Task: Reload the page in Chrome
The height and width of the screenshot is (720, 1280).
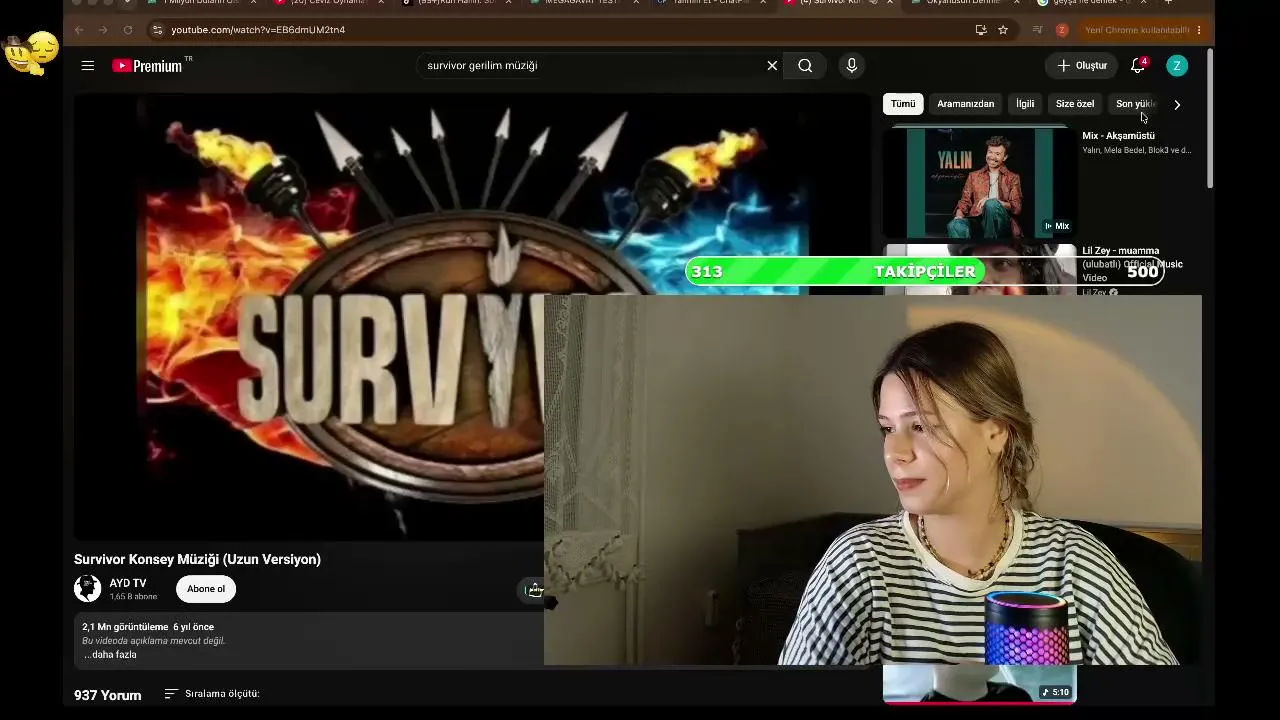Action: (x=127, y=30)
